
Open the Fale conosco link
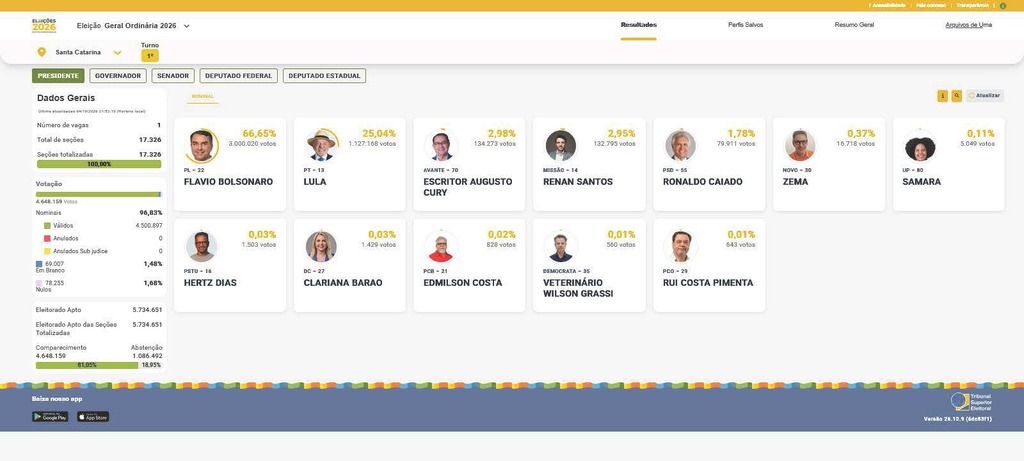click(x=930, y=5)
